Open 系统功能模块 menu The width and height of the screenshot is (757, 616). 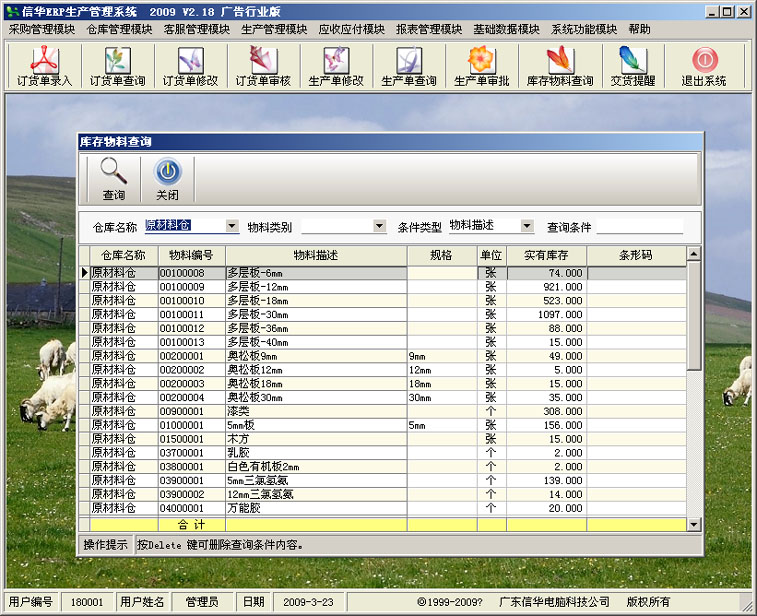(x=584, y=29)
